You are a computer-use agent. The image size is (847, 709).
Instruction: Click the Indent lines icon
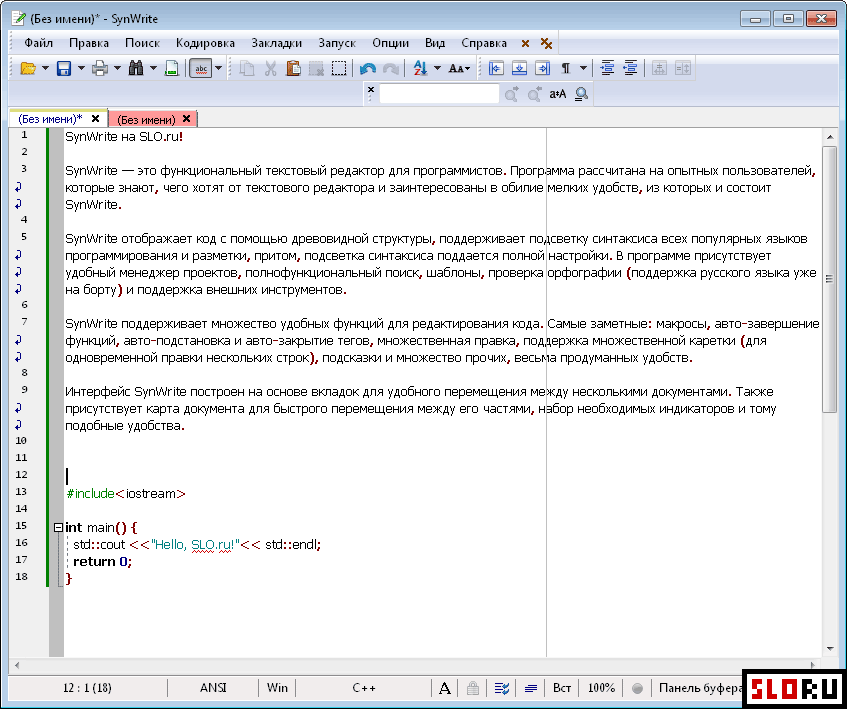[608, 69]
